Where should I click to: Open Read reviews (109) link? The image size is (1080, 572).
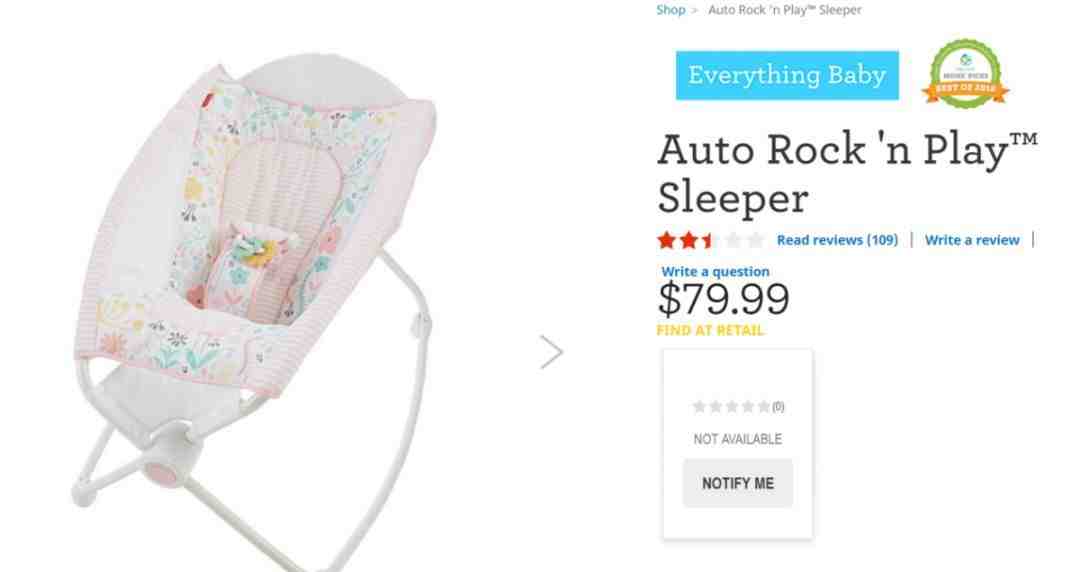[837, 240]
